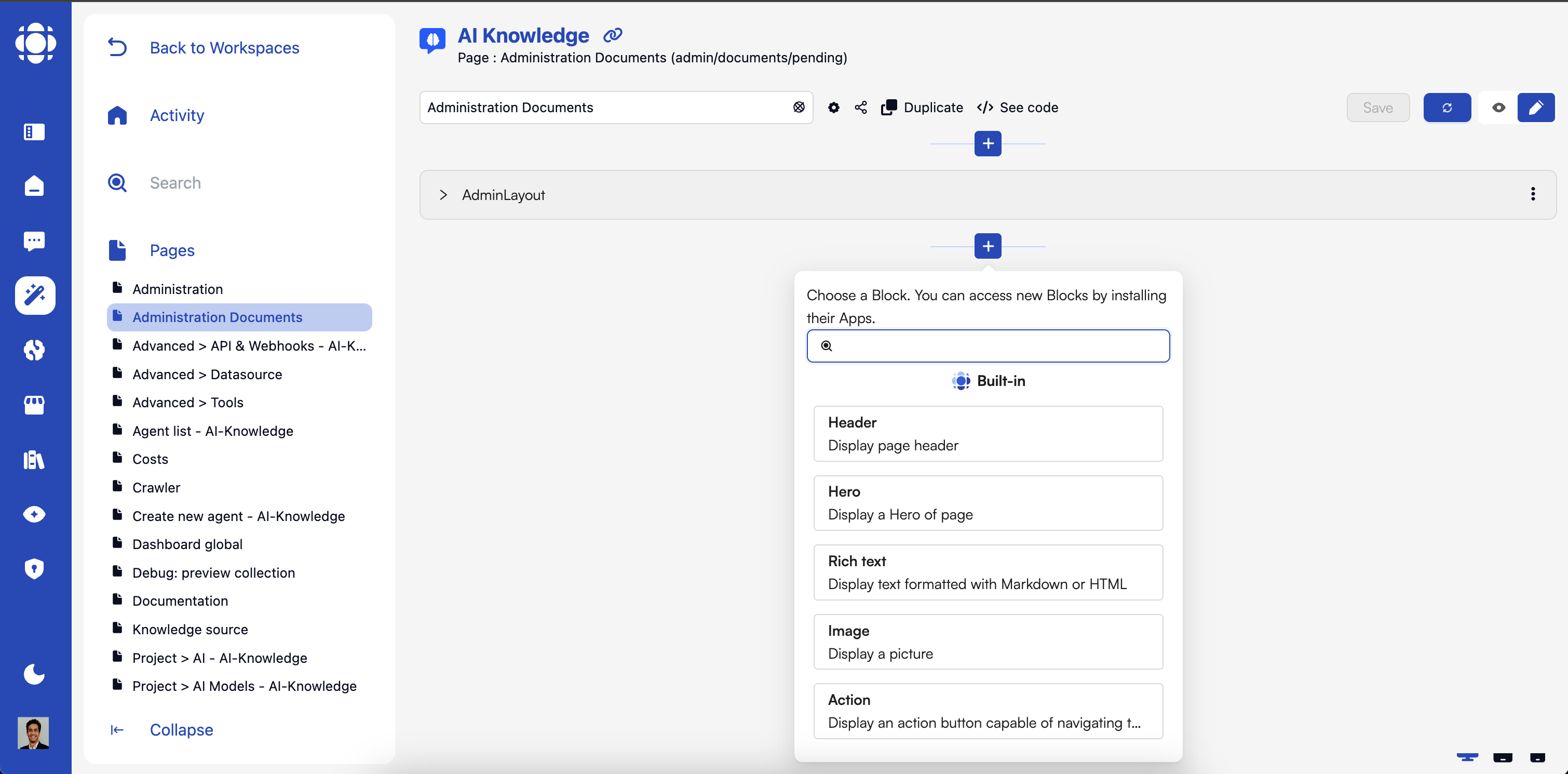Click the share icon in toolbar
Image resolution: width=1568 pixels, height=774 pixels.
point(860,108)
